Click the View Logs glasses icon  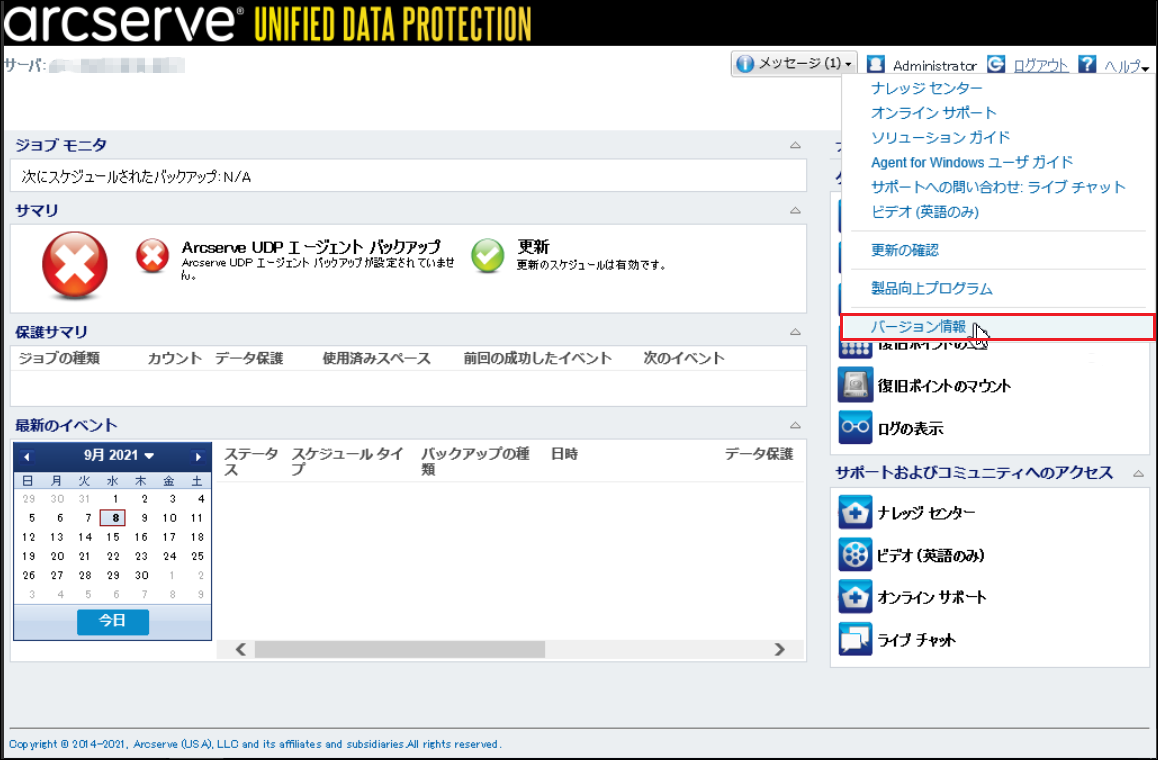(x=855, y=427)
